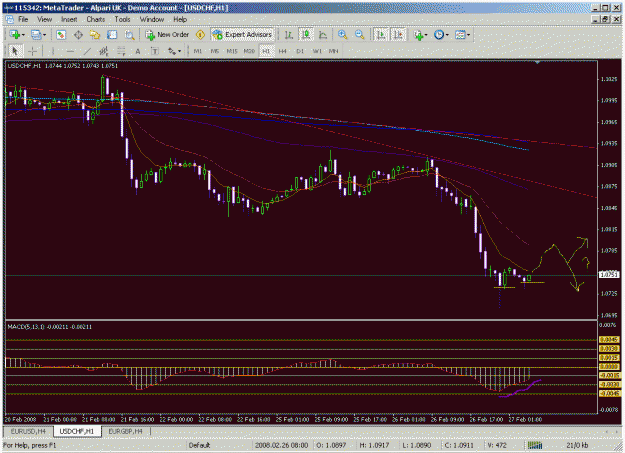Viewport: 625px width, 453px height.
Task: Click the MACD(5,13,1) indicator label
Action: coord(49,327)
